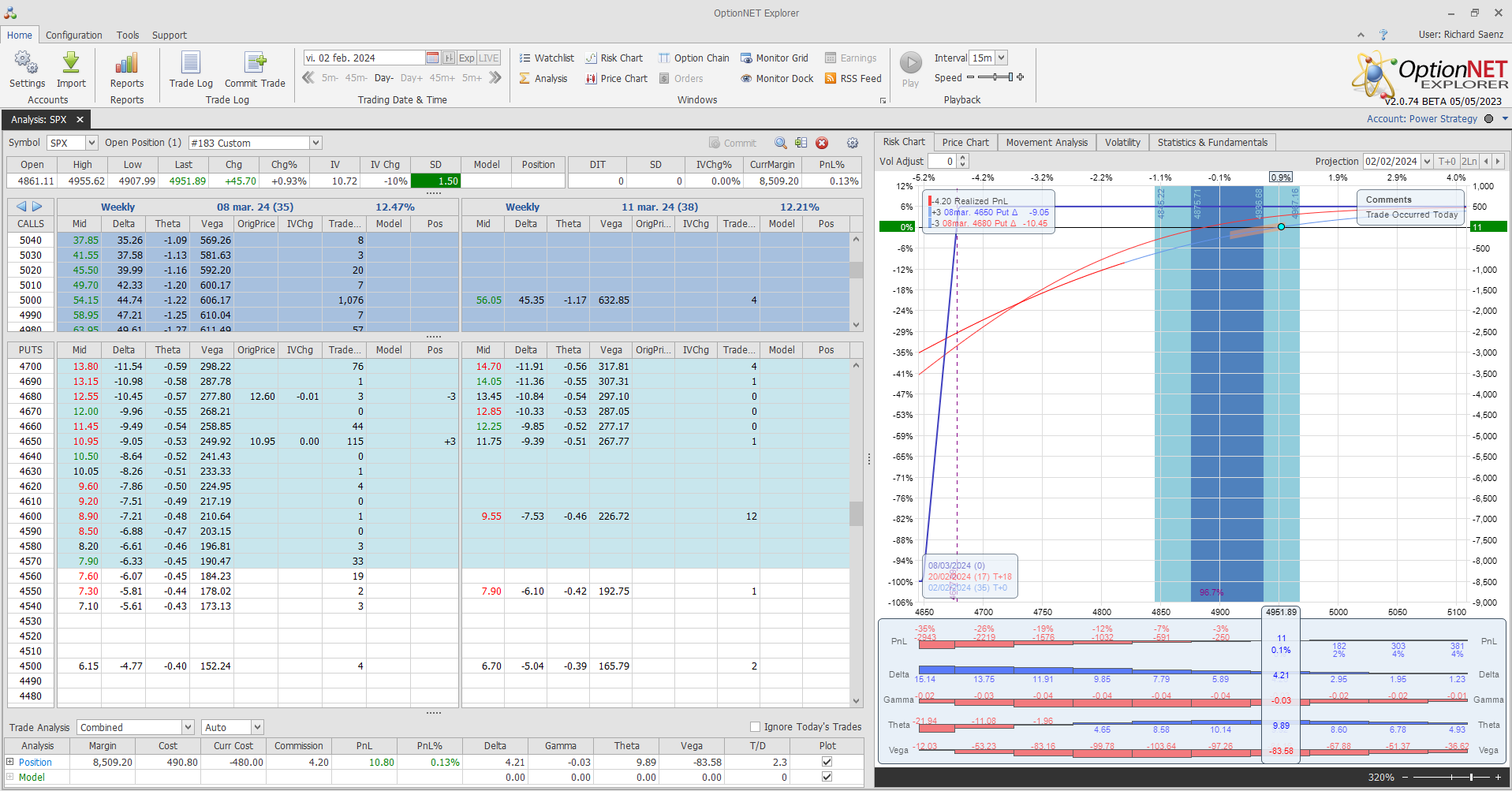Image resolution: width=1512 pixels, height=791 pixels.
Task: Open the Settings gear in Accounts group
Action: click(27, 69)
